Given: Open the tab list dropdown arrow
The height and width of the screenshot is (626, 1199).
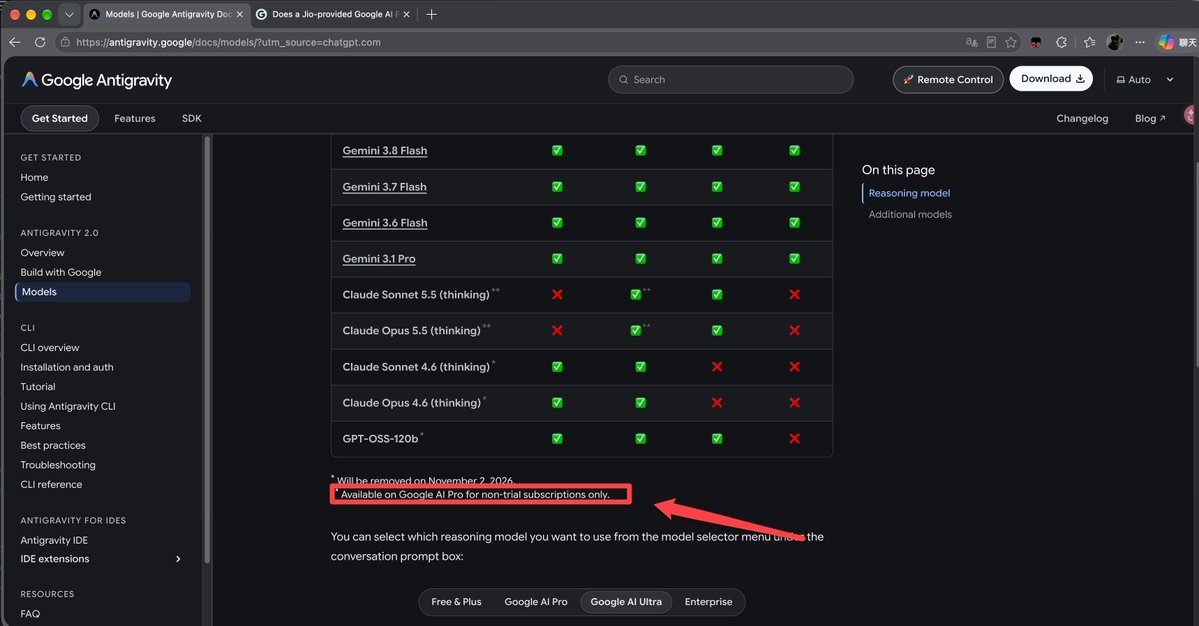Looking at the screenshot, I should [x=69, y=14].
